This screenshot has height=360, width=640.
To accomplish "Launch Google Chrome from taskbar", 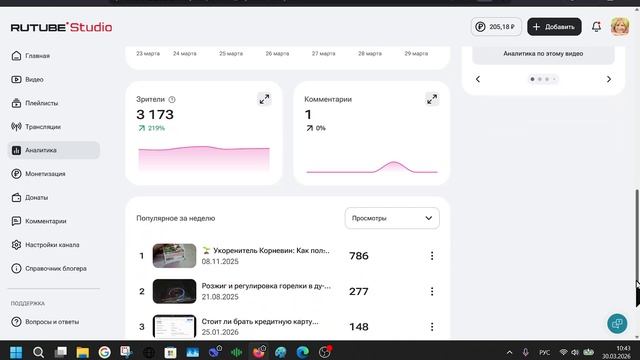I will point(104,352).
